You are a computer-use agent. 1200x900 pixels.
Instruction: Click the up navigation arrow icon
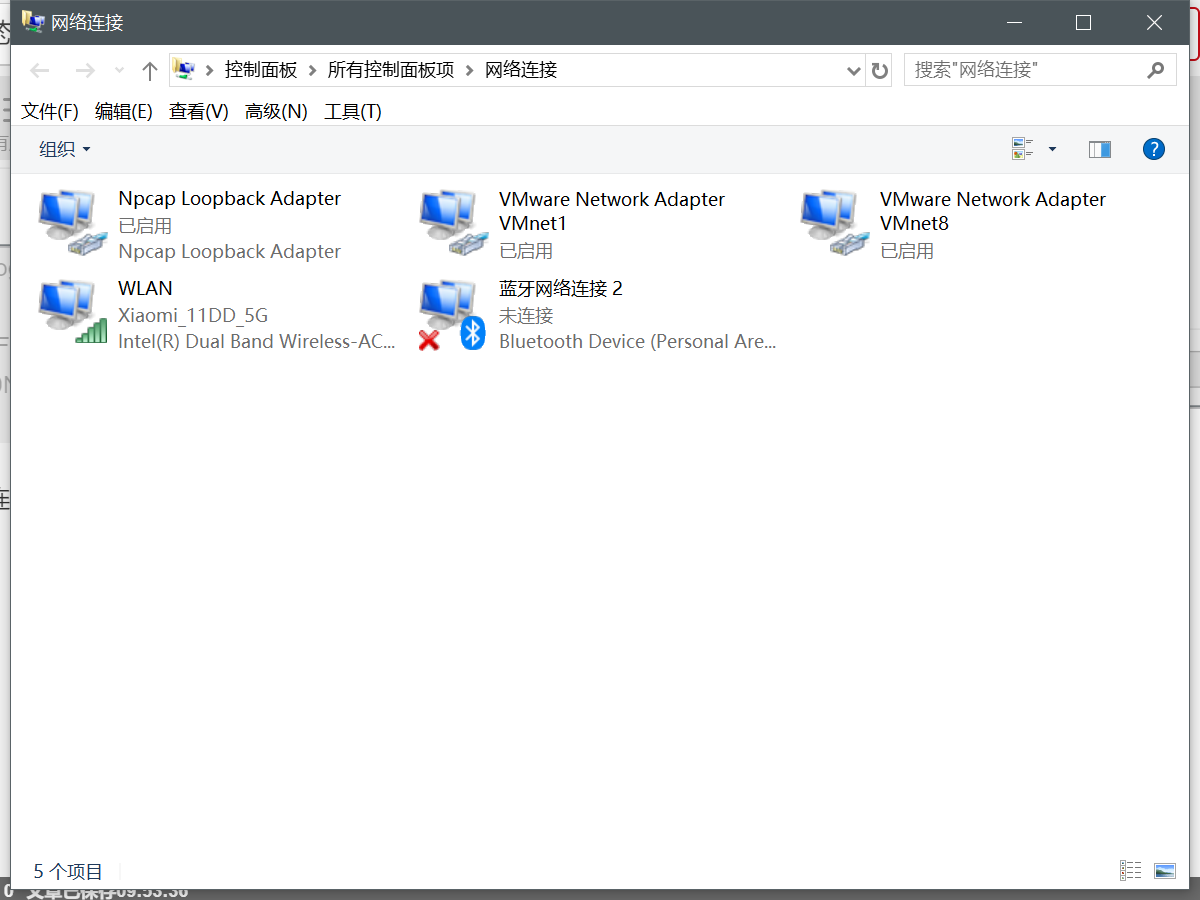tap(150, 69)
